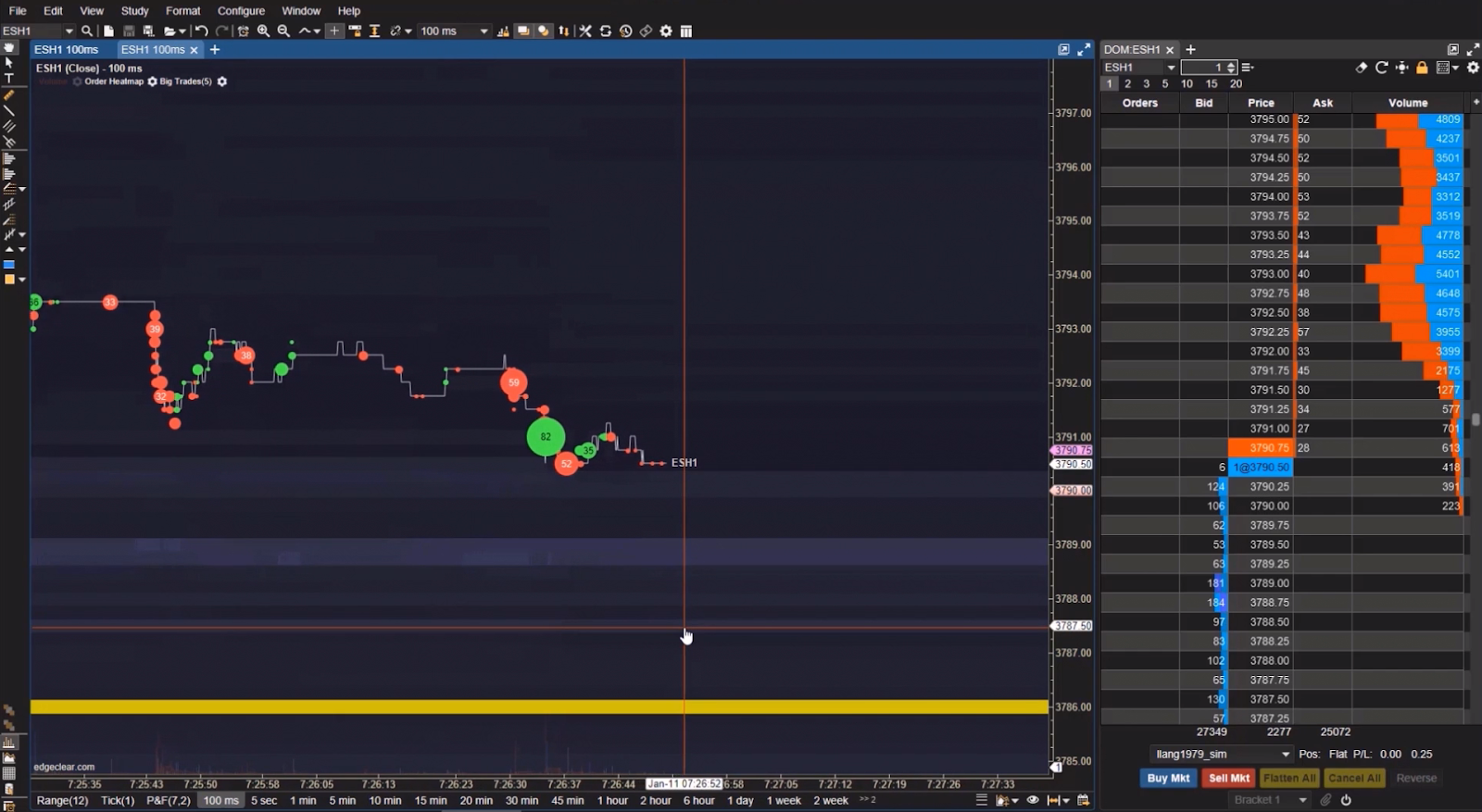Open the Configure menu

(241, 10)
